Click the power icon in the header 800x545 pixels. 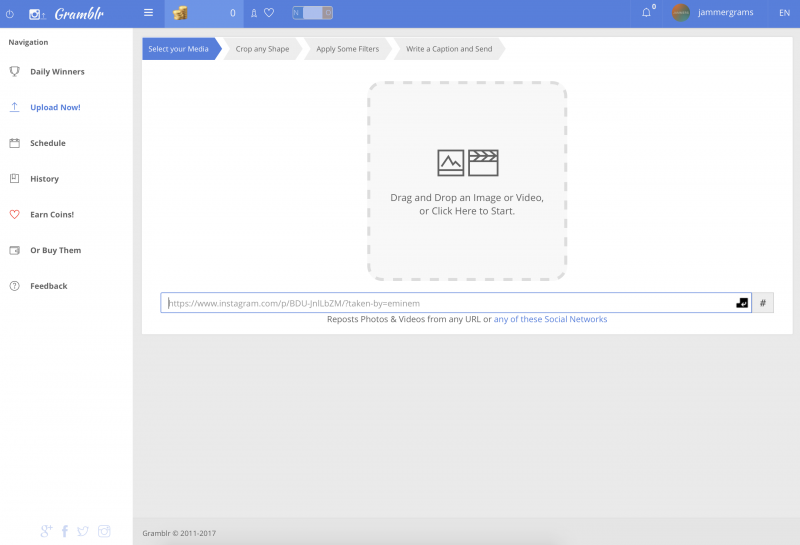coord(10,14)
